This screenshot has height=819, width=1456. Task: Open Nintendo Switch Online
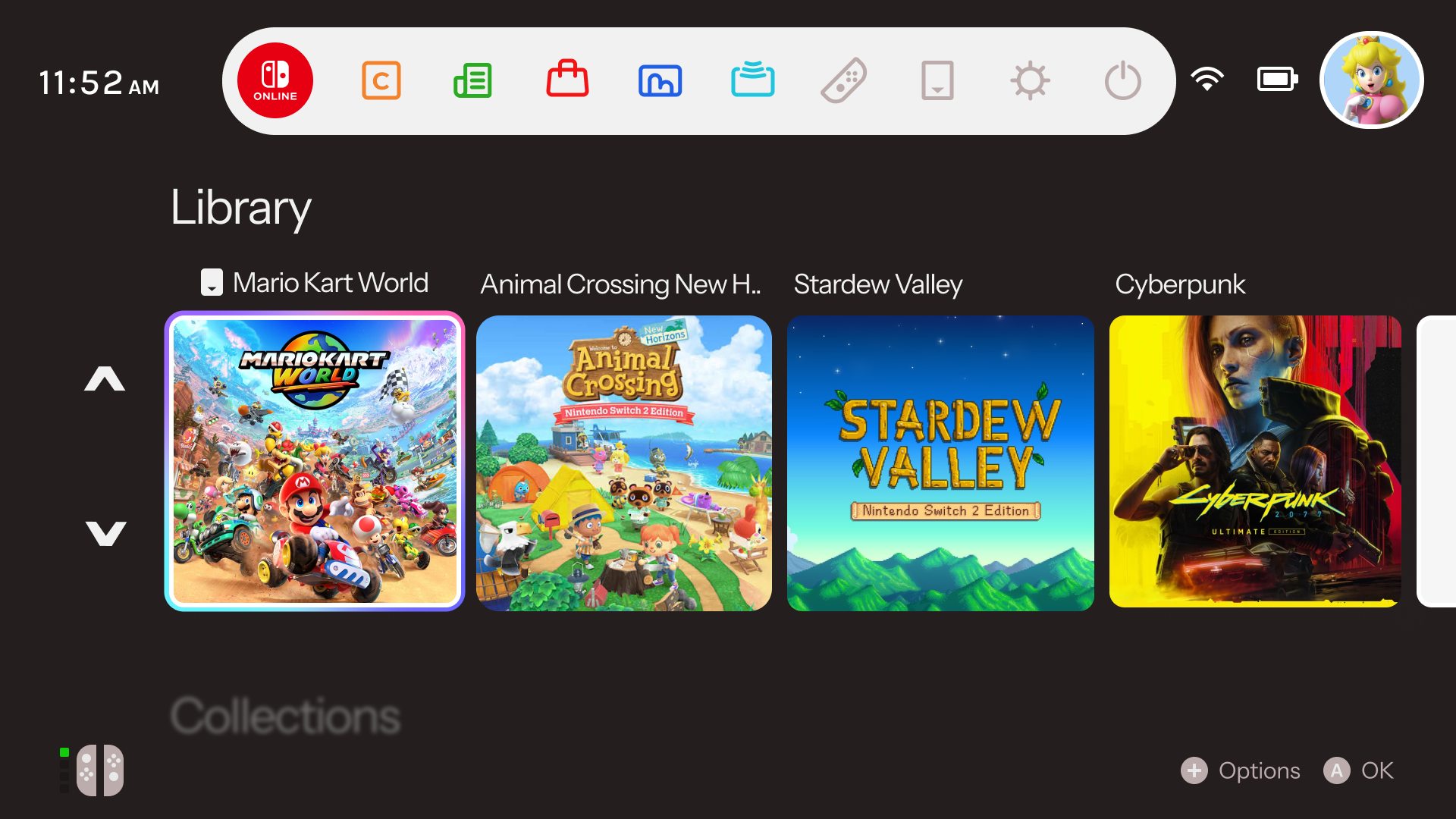(x=275, y=80)
